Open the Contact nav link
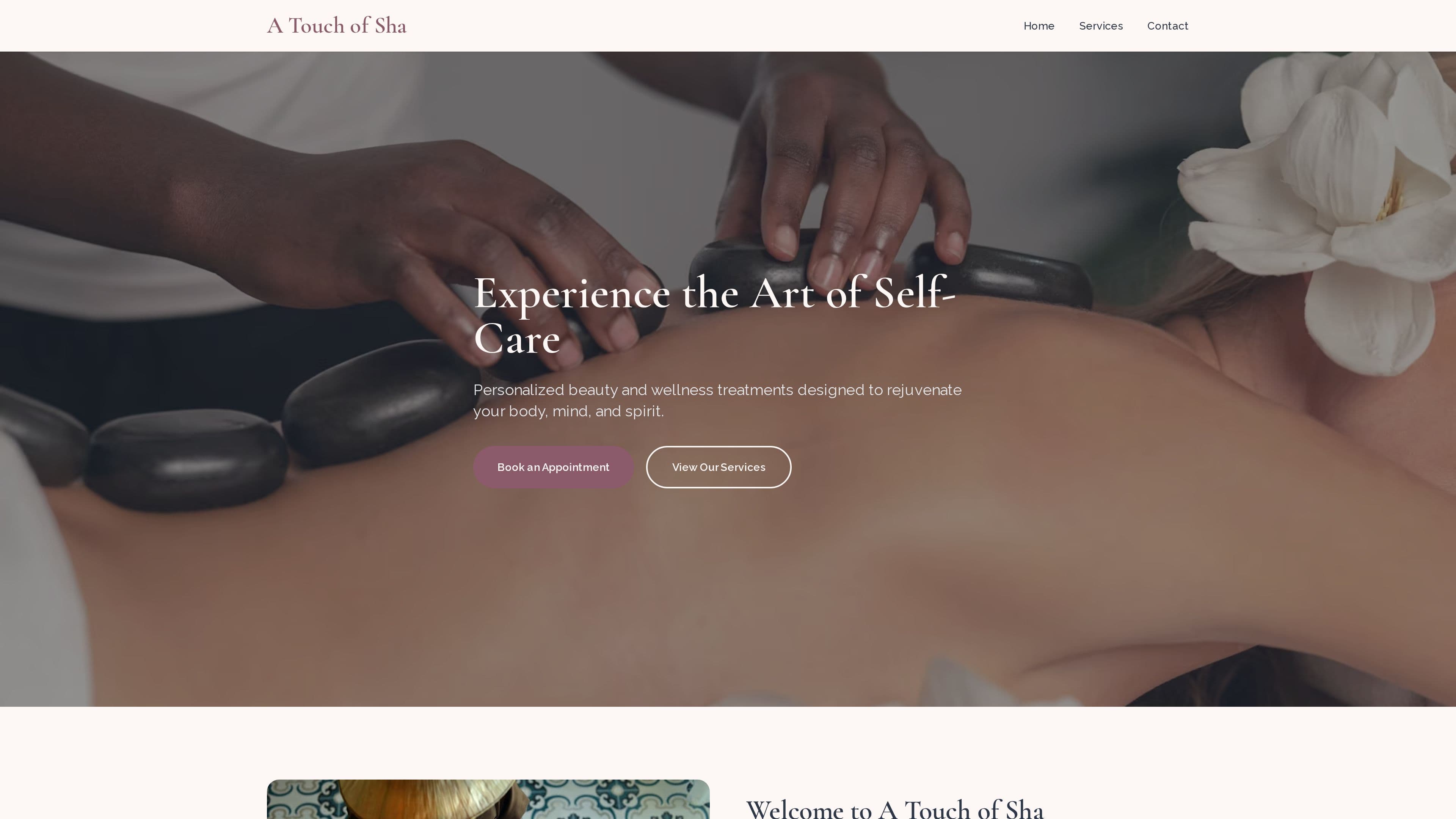The height and width of the screenshot is (819, 1456). [1168, 26]
